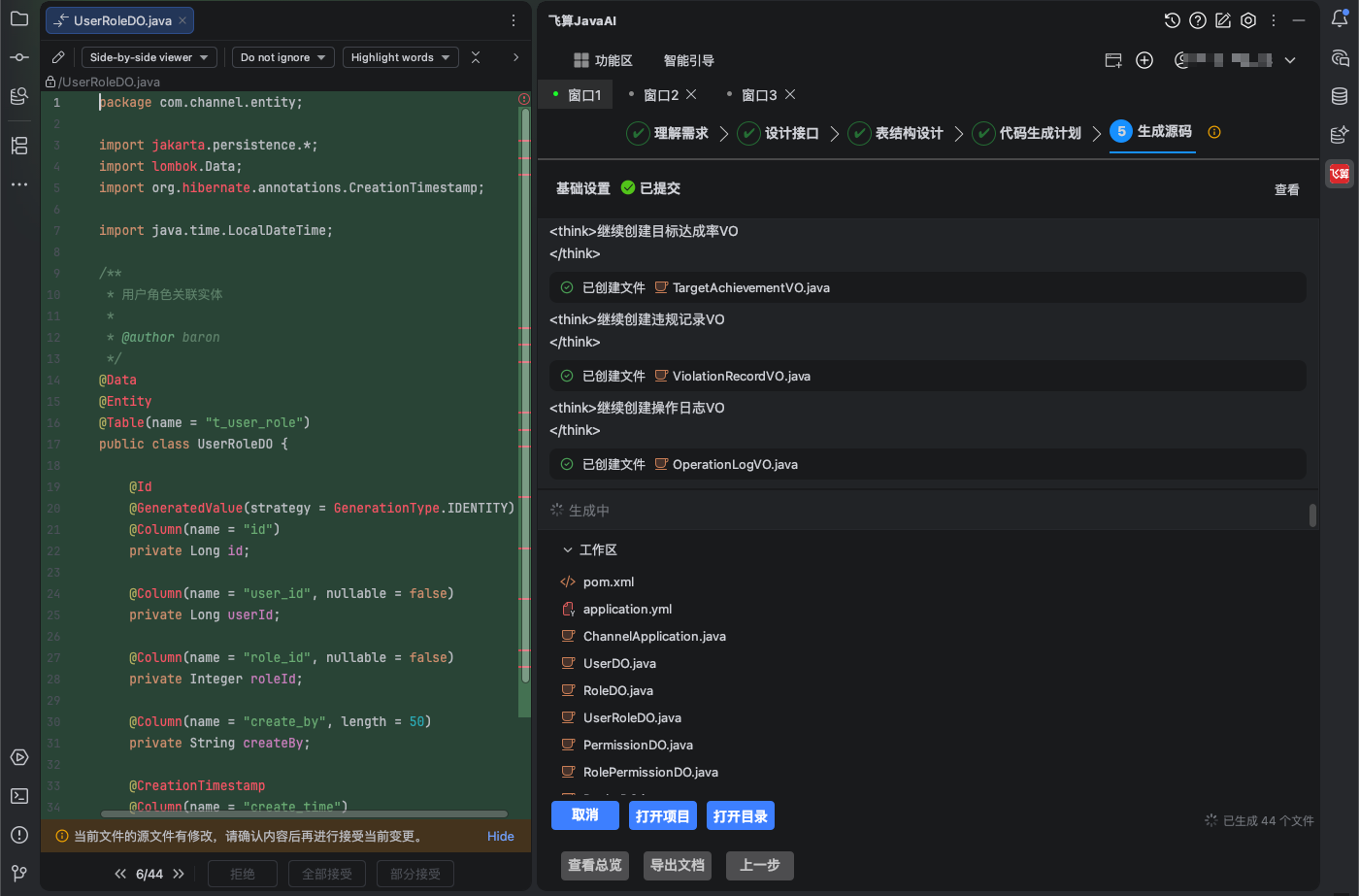Click 查看 link for 基础设置
This screenshot has height=896, width=1359.
pyautogui.click(x=1287, y=190)
